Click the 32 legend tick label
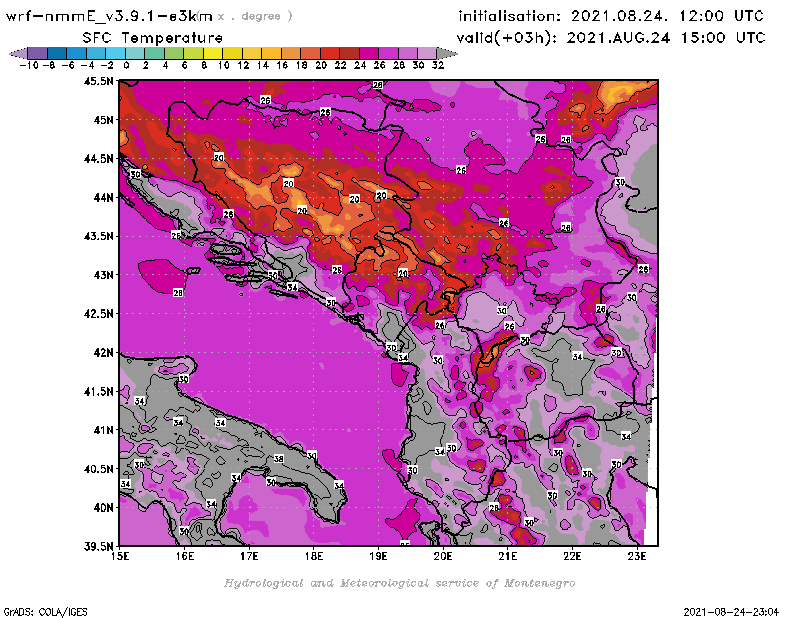The height and width of the screenshot is (618, 800). (x=438, y=65)
